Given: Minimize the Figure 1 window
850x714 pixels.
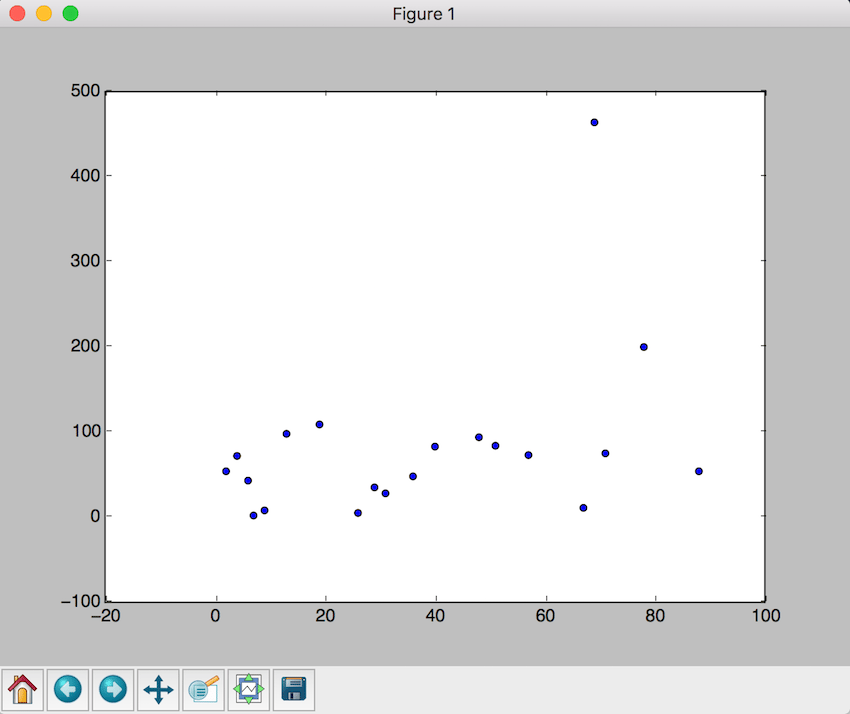Looking at the screenshot, I should pyautogui.click(x=44, y=14).
